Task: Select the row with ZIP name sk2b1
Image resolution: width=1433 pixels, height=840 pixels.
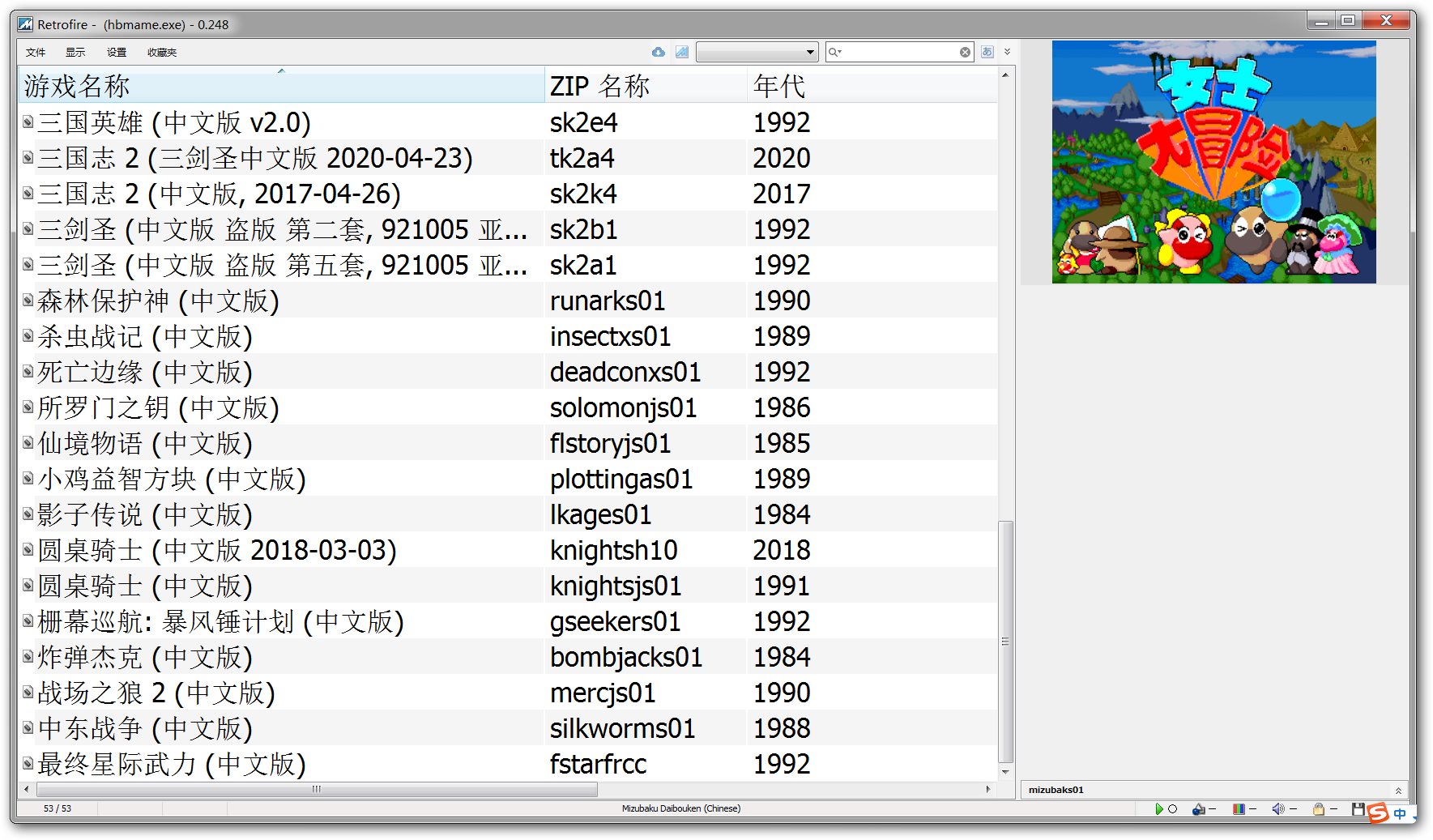Action: click(x=508, y=229)
